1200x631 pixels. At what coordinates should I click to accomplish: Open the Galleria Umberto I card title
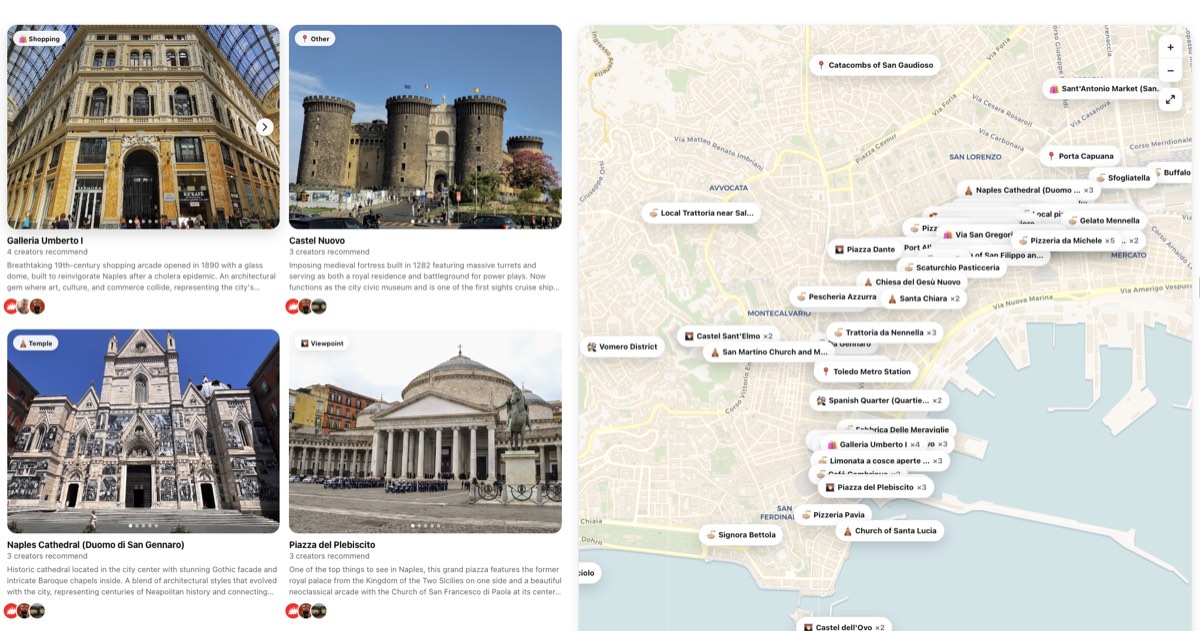click(x=45, y=240)
